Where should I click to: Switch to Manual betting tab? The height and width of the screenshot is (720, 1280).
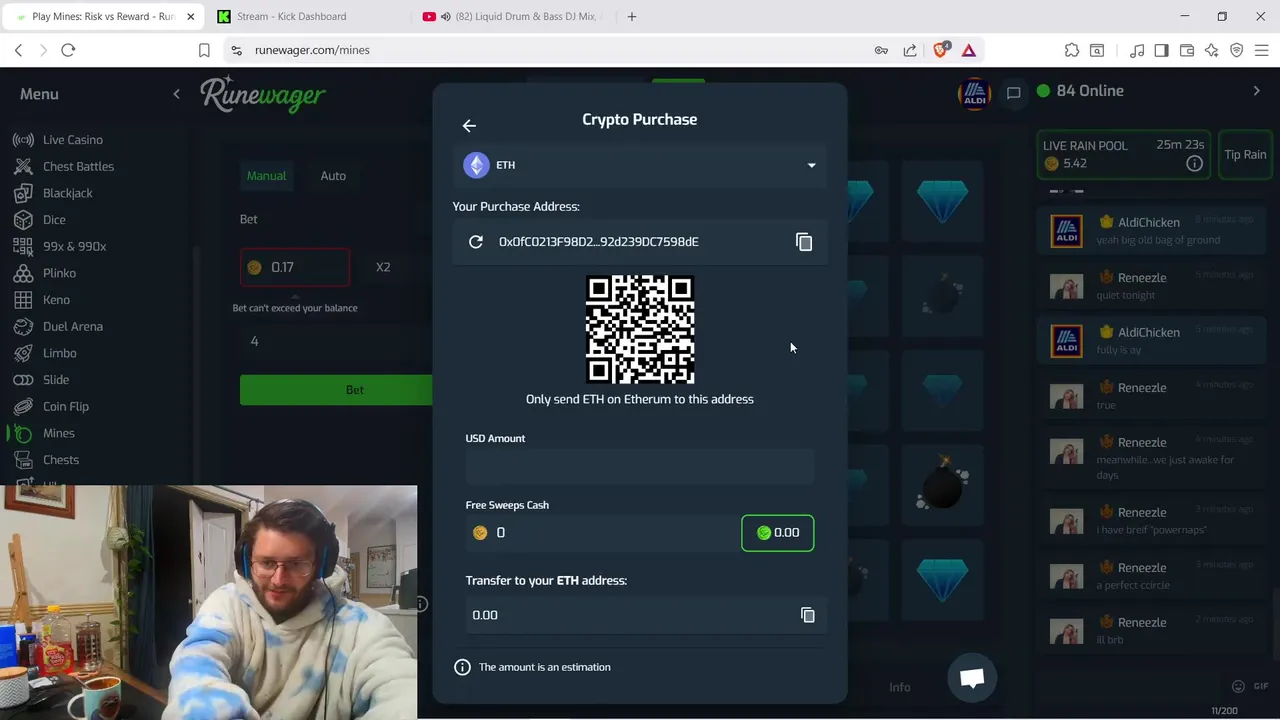(x=266, y=176)
